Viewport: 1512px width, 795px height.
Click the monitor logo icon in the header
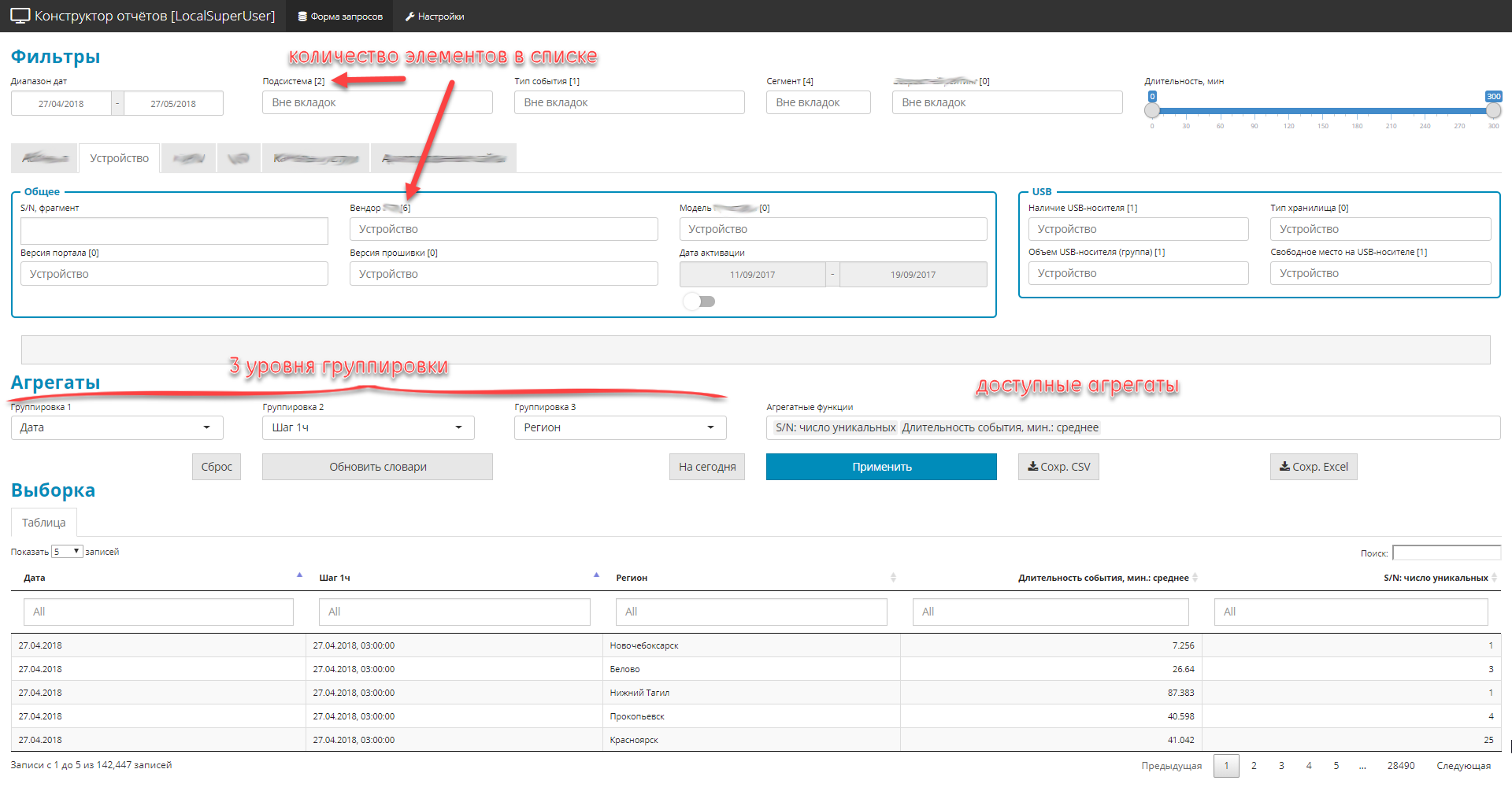(20, 16)
